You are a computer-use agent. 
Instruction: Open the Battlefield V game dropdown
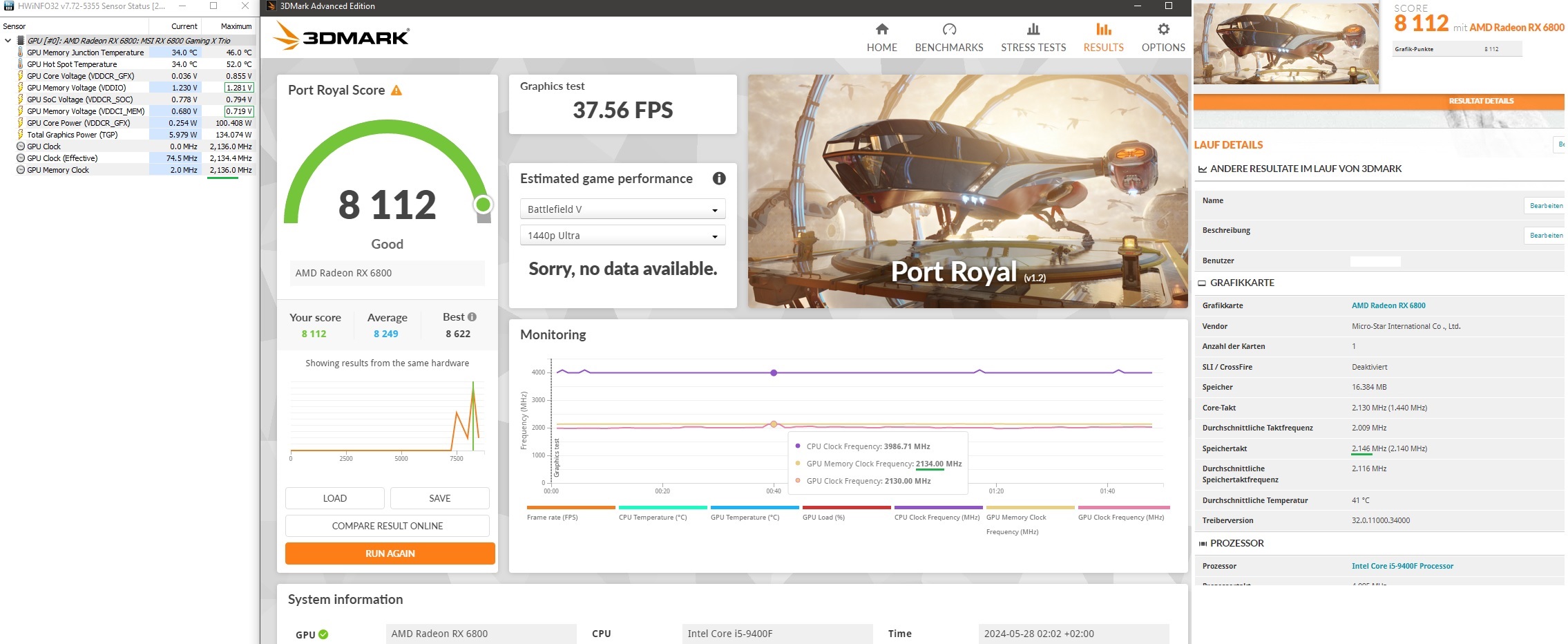pyautogui.click(x=622, y=209)
